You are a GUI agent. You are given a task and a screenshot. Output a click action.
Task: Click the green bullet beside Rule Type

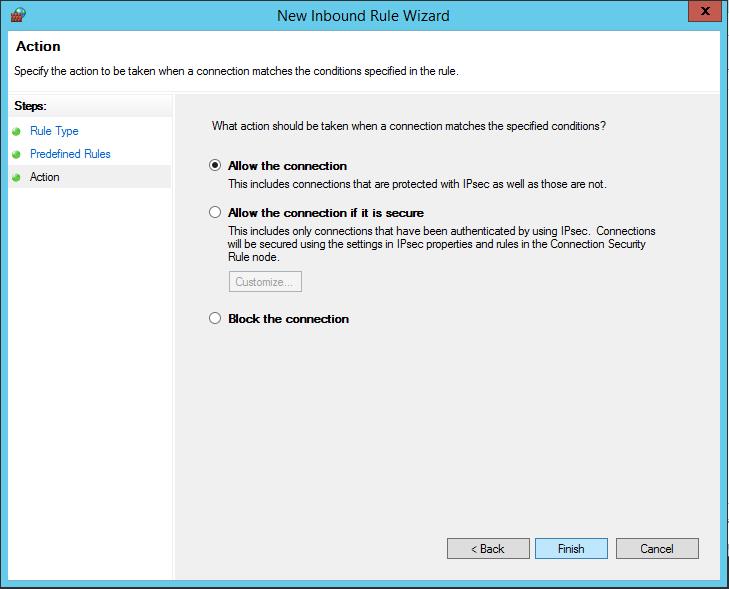pyautogui.click(x=16, y=131)
